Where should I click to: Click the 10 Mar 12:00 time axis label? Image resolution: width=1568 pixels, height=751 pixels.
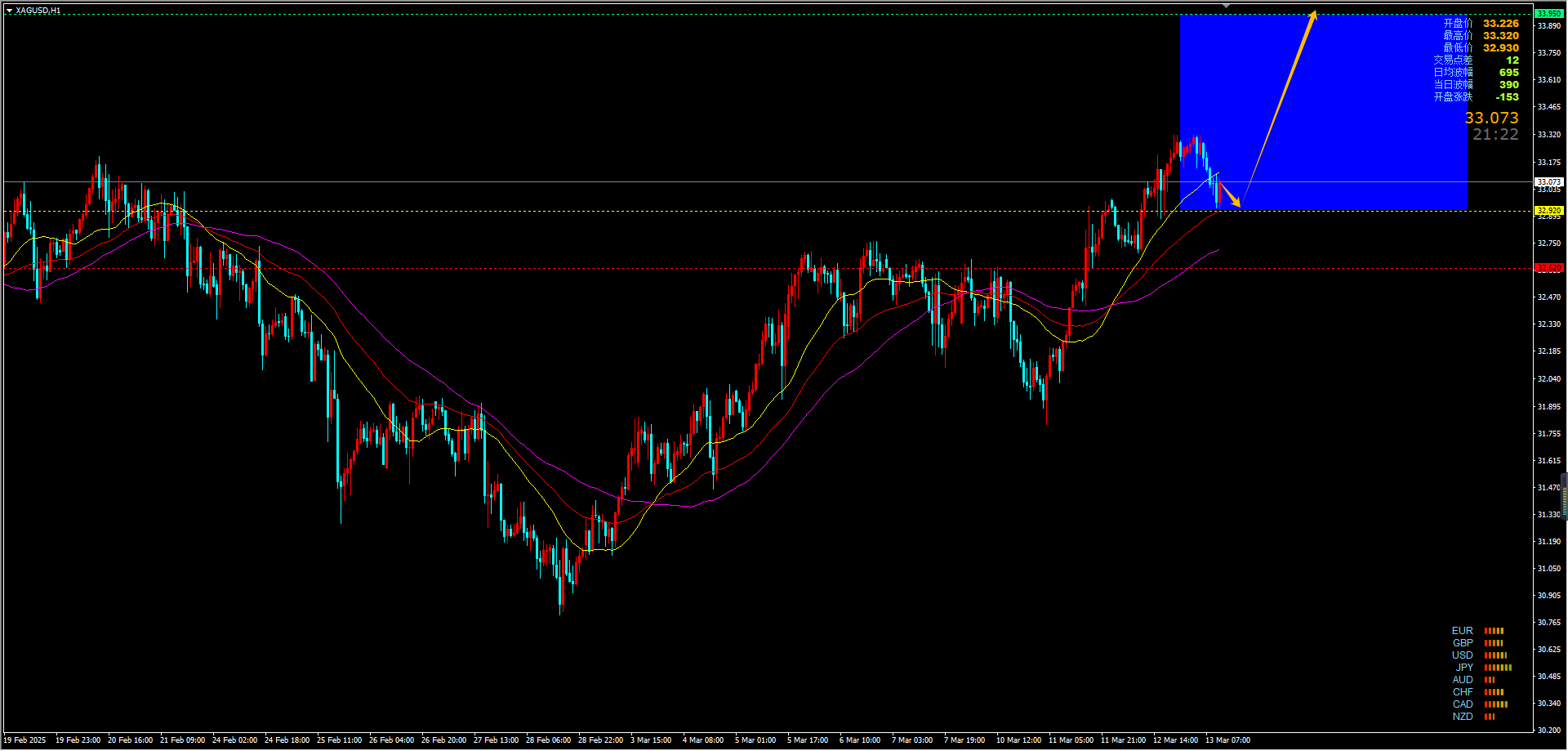(1018, 740)
